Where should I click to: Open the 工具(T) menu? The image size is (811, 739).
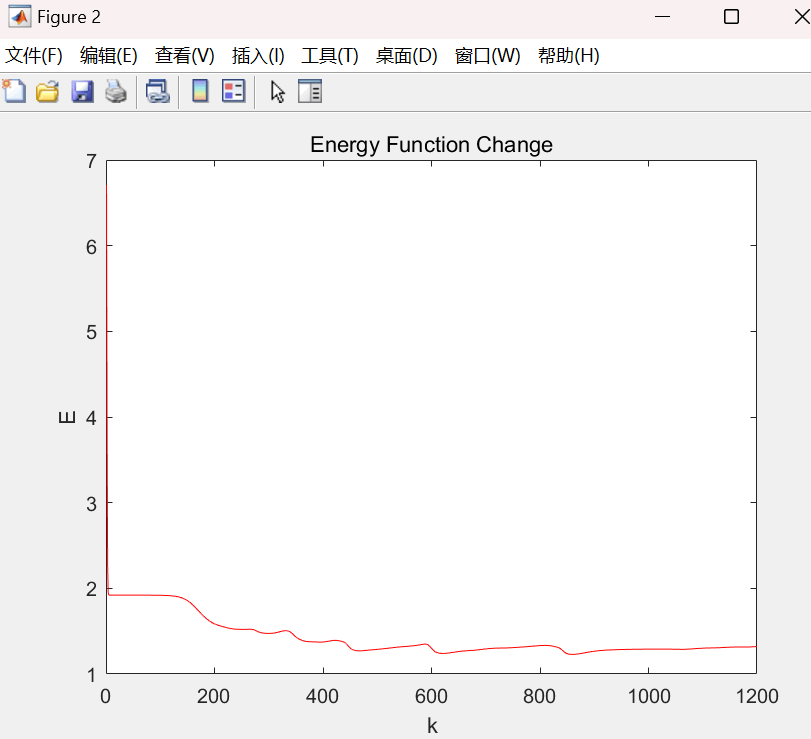click(x=329, y=56)
